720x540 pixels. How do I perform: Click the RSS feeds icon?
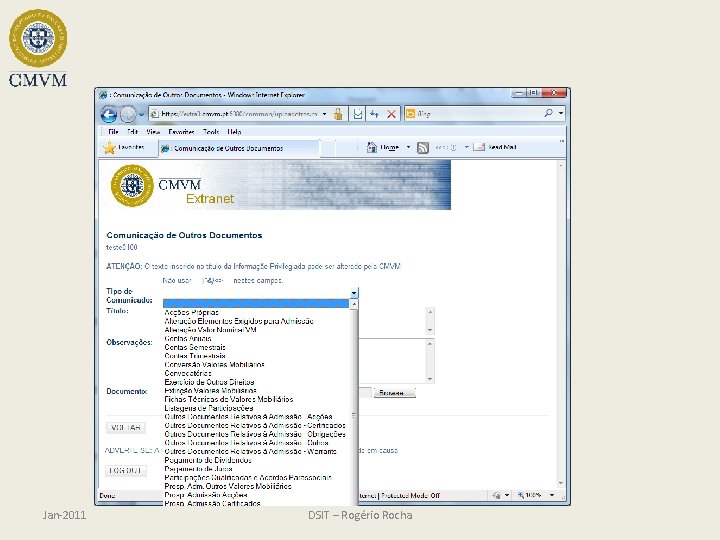pos(422,147)
